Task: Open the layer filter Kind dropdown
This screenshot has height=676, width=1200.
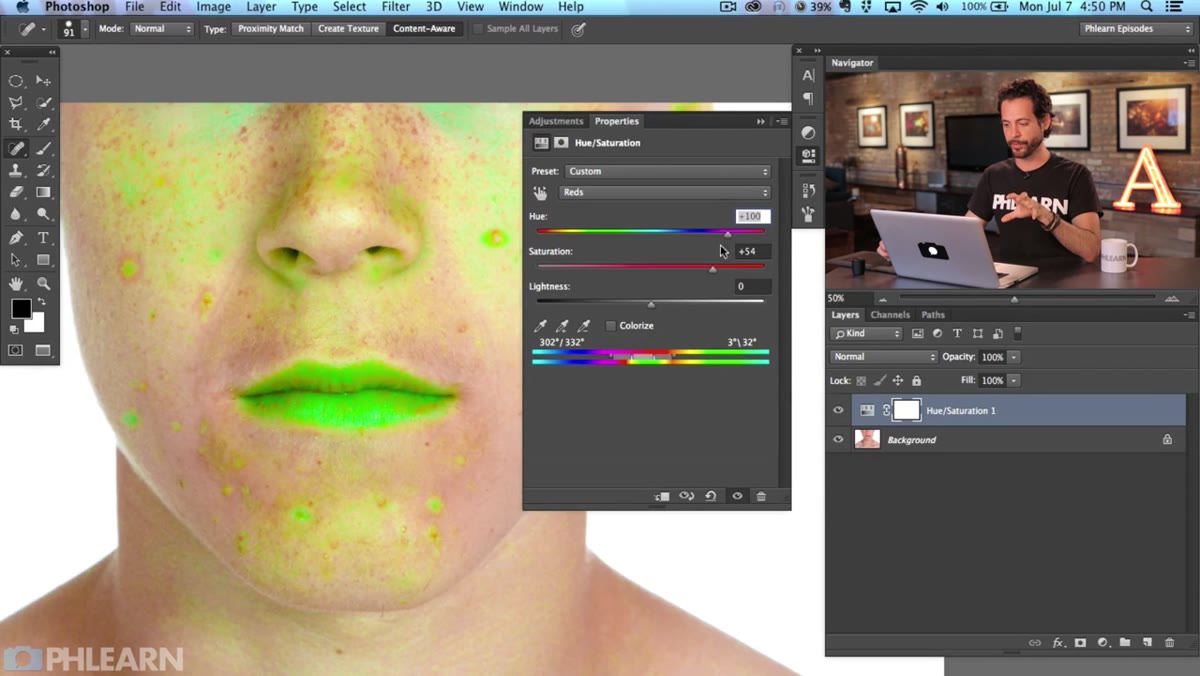Action: (x=867, y=333)
